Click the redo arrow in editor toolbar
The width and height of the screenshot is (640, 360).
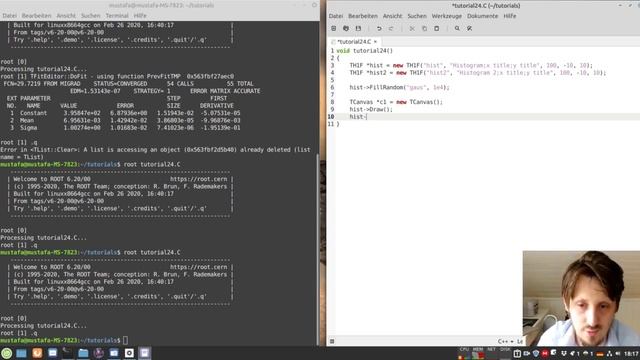tap(391, 29)
